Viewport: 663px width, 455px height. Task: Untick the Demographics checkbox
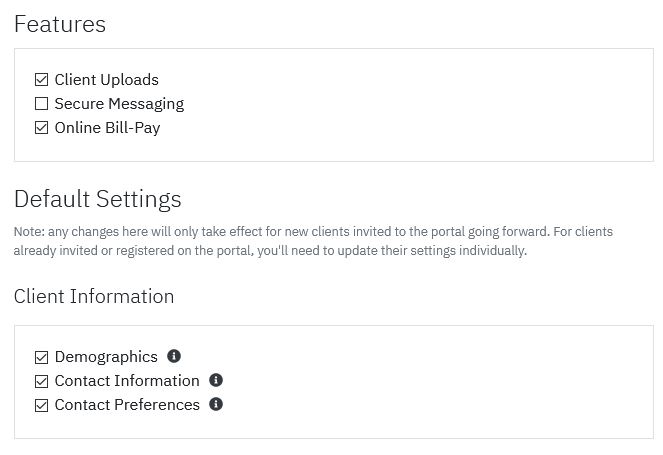pyautogui.click(x=41, y=357)
